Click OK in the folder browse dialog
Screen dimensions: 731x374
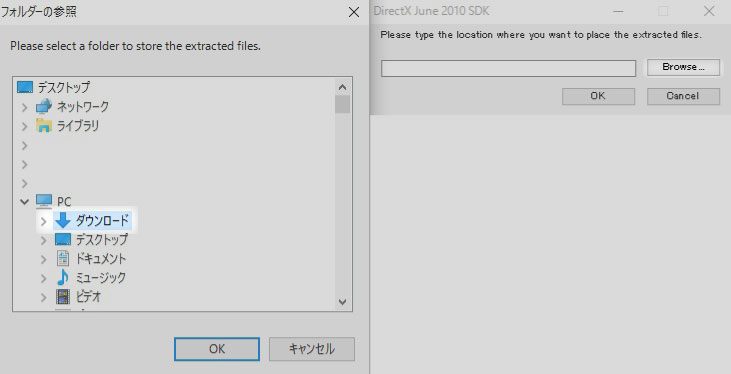tap(217, 349)
